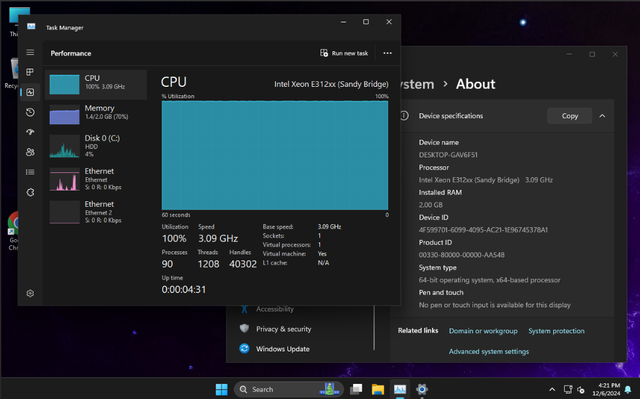Click the Copy button in Device specifications
The width and height of the screenshot is (640, 399).
pos(569,116)
